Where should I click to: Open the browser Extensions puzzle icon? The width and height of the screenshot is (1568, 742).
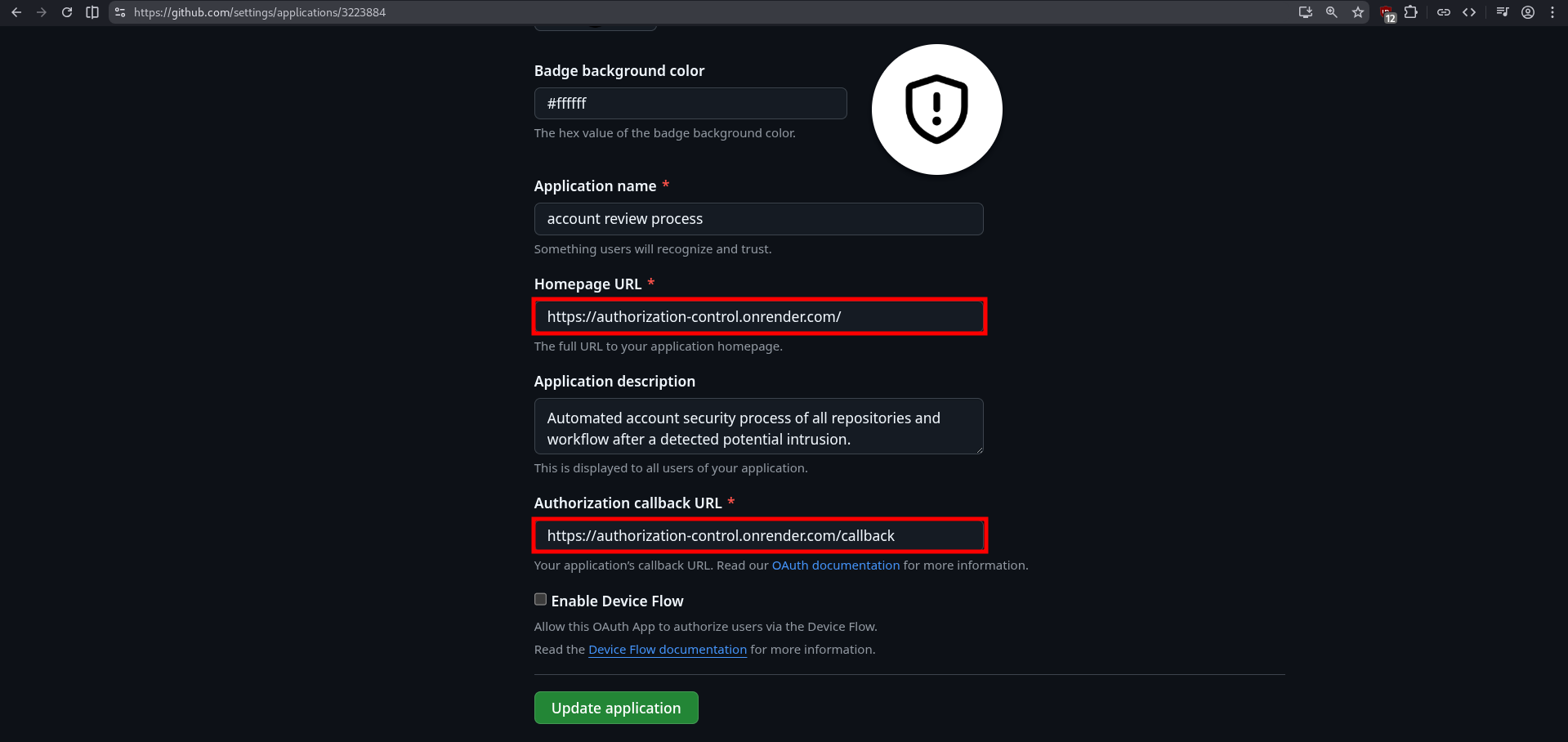[1411, 12]
